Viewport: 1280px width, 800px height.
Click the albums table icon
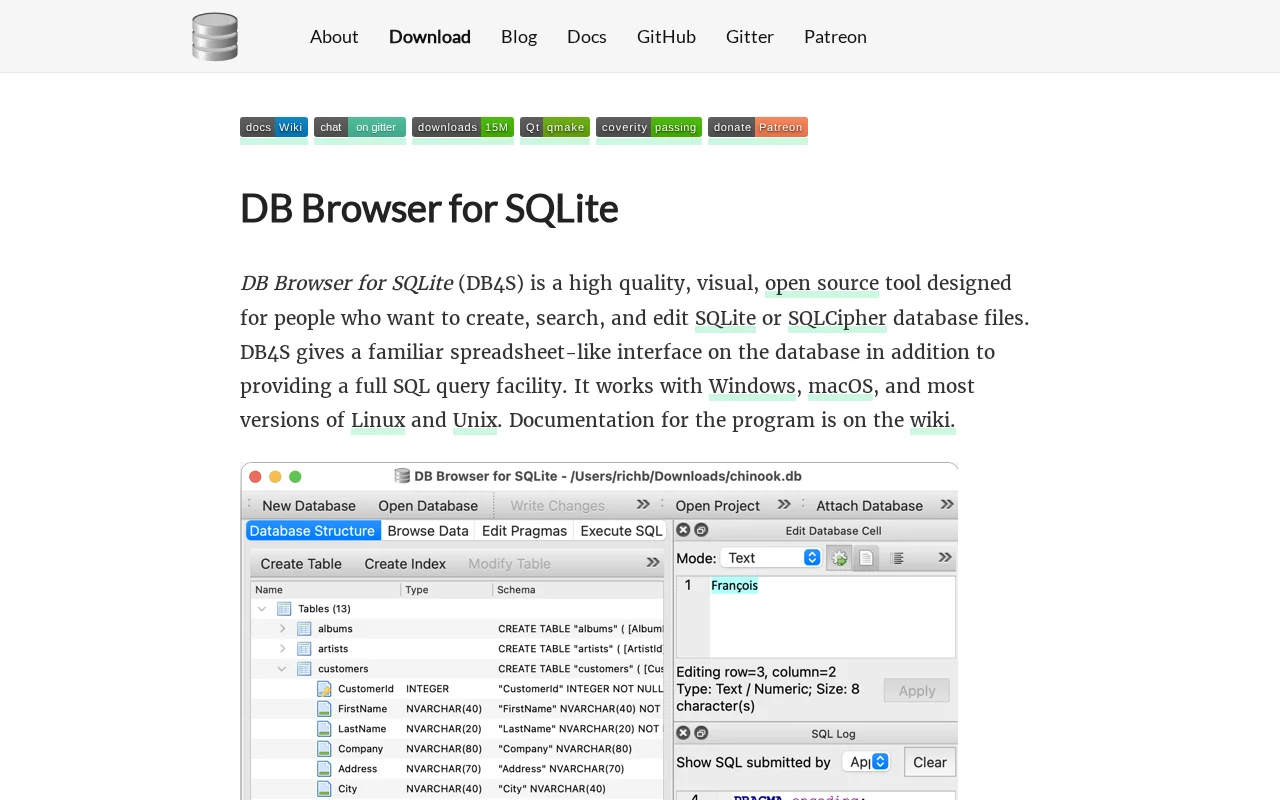coord(304,629)
